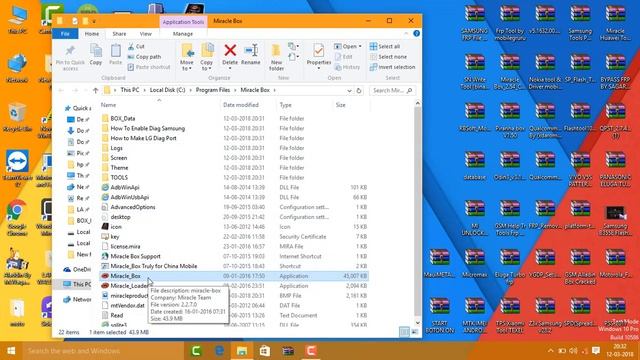Expand breadcrumb arrow after Program Files

pos(236,90)
